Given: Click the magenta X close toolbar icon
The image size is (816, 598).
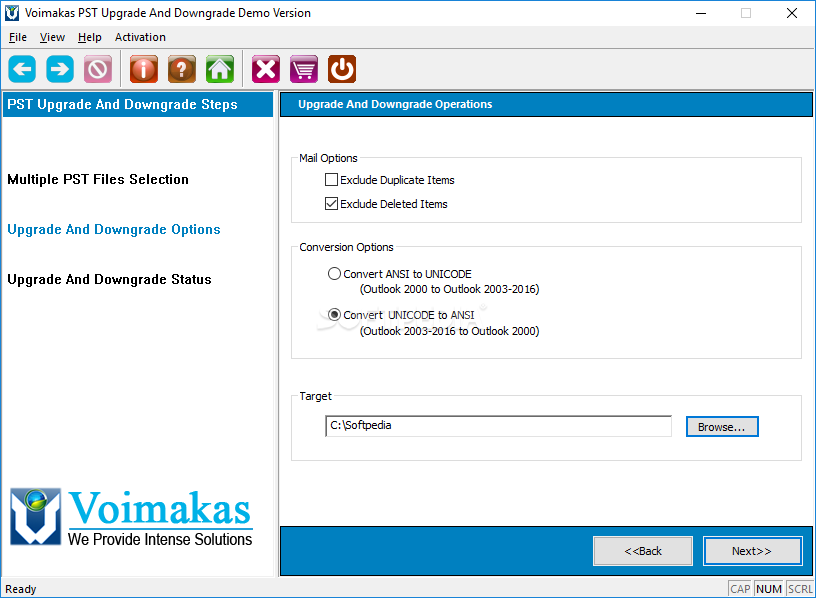Looking at the screenshot, I should (x=266, y=69).
